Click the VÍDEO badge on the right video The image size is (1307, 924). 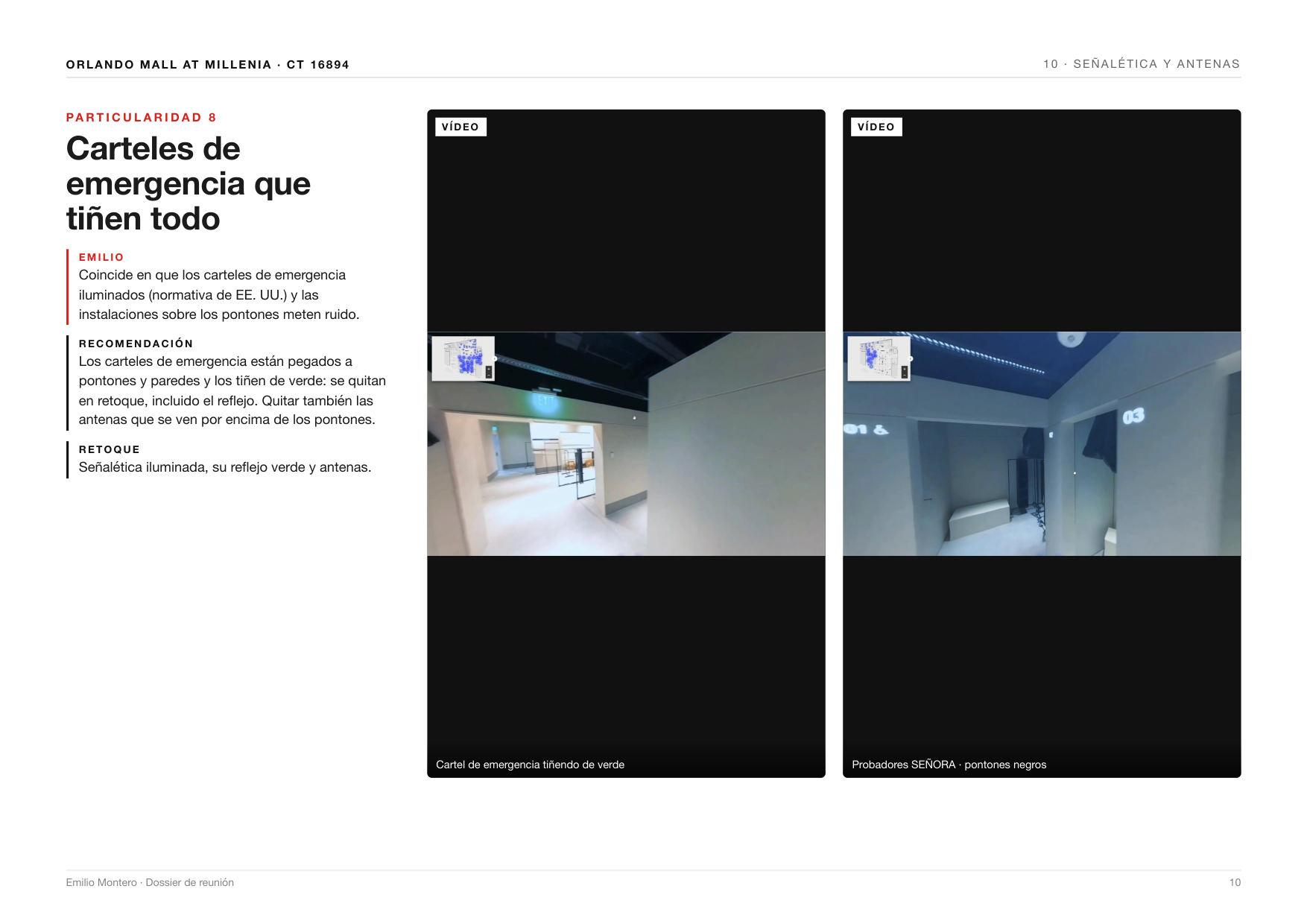(x=876, y=127)
